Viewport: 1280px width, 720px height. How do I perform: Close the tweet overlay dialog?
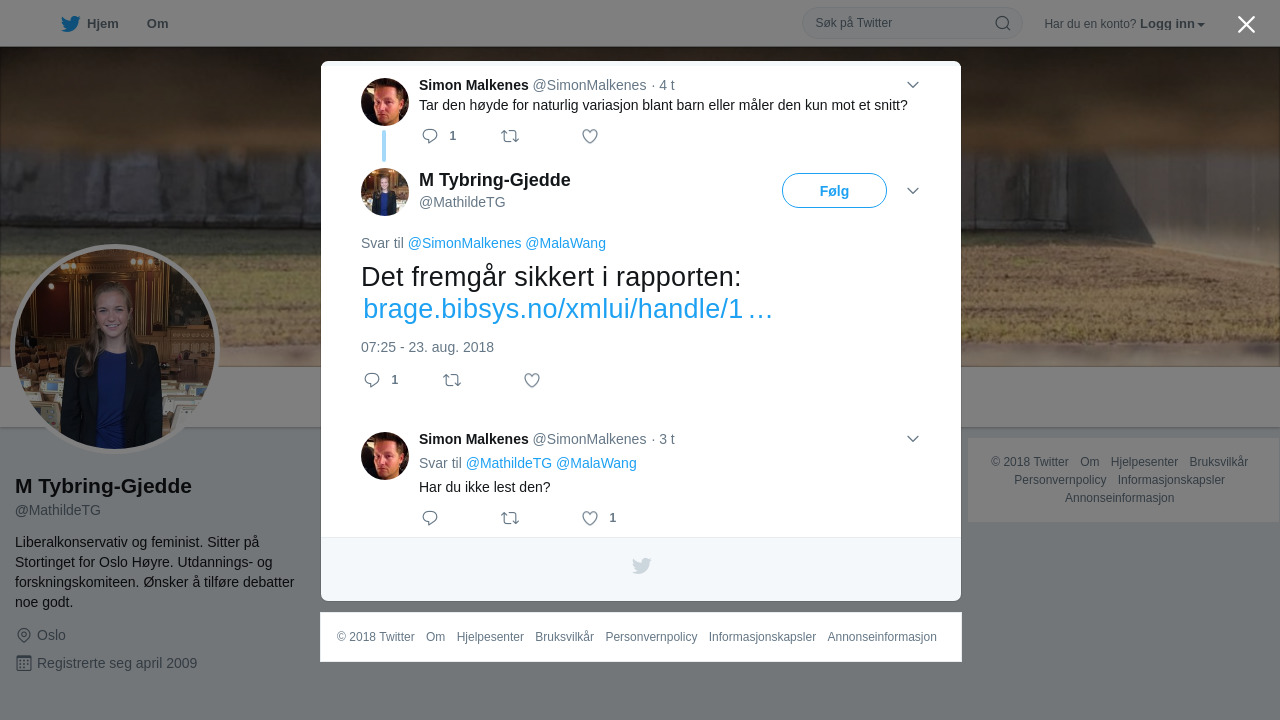point(1246,24)
